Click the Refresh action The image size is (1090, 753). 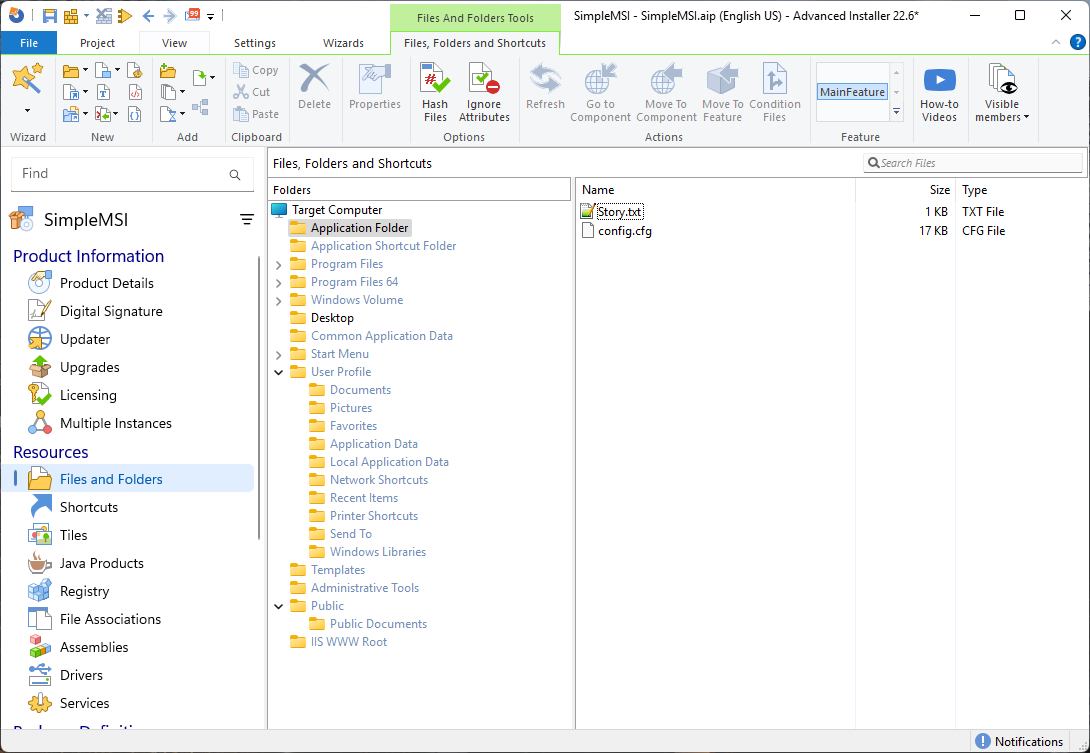tap(545, 86)
